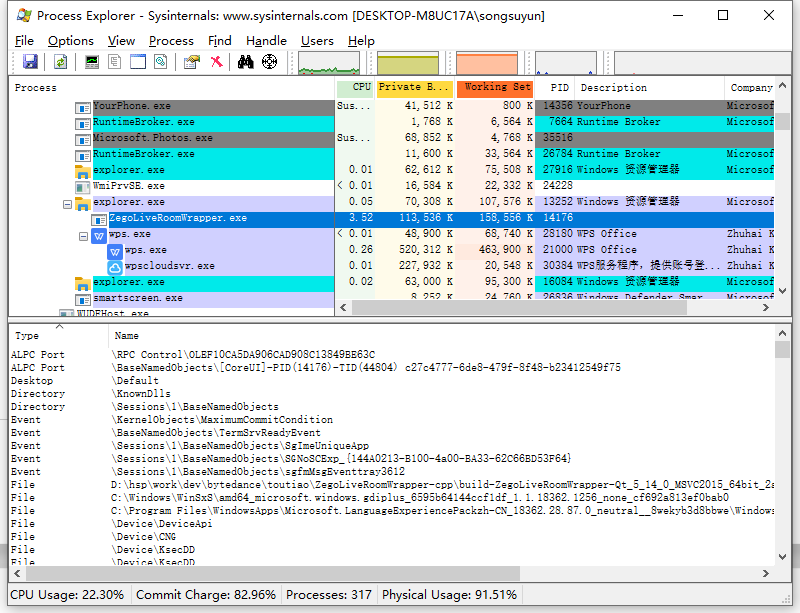
Task: Select the wpscloudsvr.exe process row
Action: coord(391,266)
